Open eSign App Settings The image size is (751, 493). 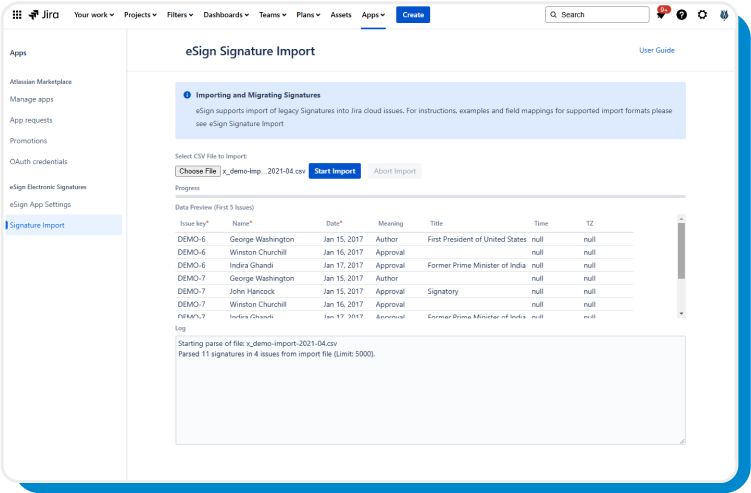(40, 205)
